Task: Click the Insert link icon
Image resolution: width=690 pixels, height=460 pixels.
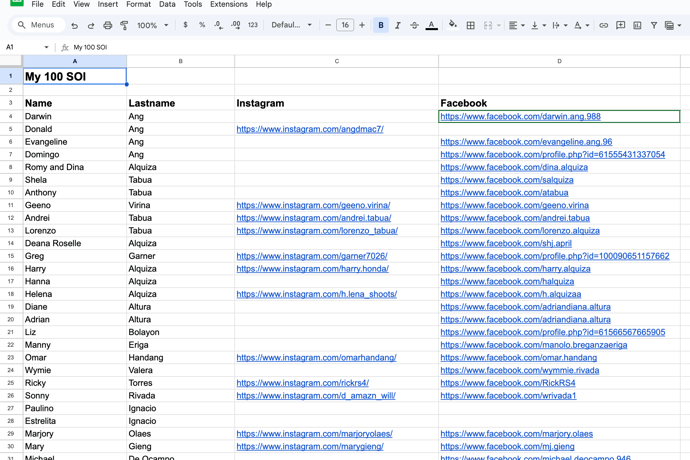Action: point(603,26)
